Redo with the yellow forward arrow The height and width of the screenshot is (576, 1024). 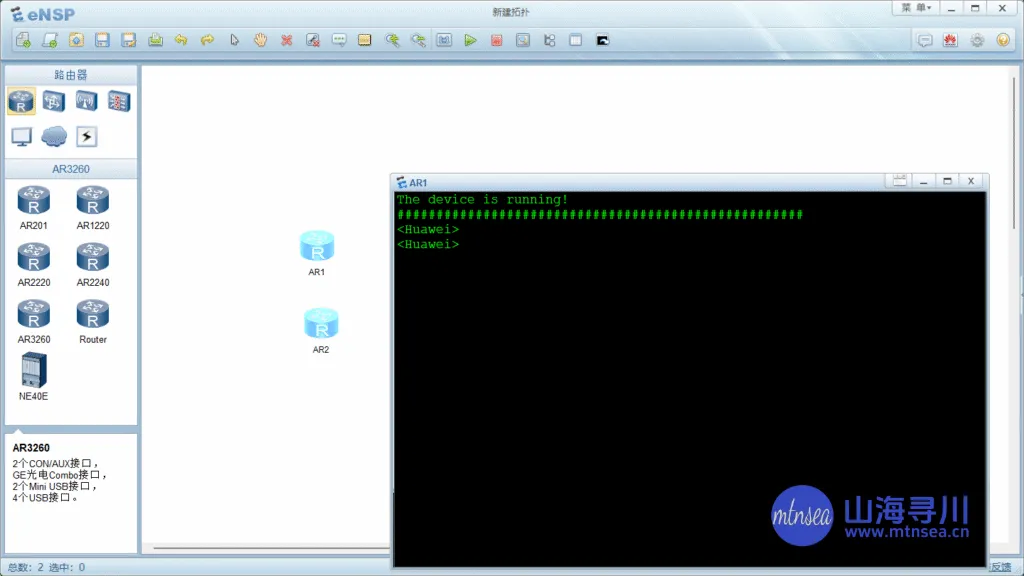coord(207,40)
